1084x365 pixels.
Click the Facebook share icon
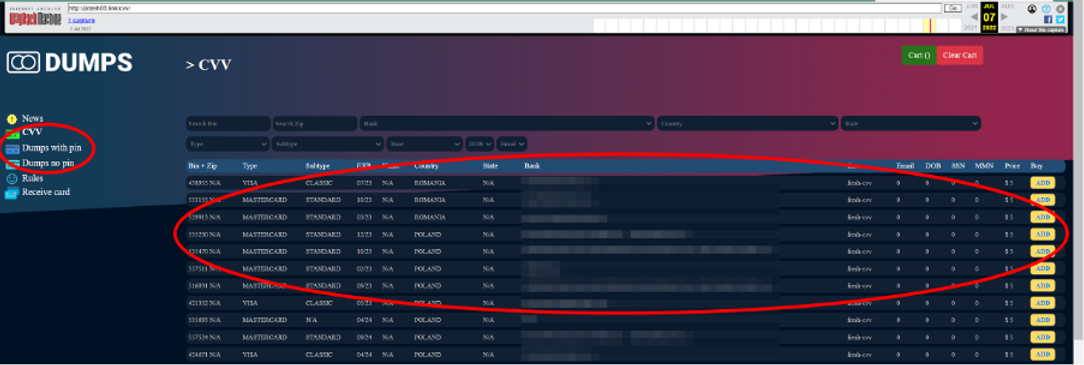pyautogui.click(x=1048, y=19)
